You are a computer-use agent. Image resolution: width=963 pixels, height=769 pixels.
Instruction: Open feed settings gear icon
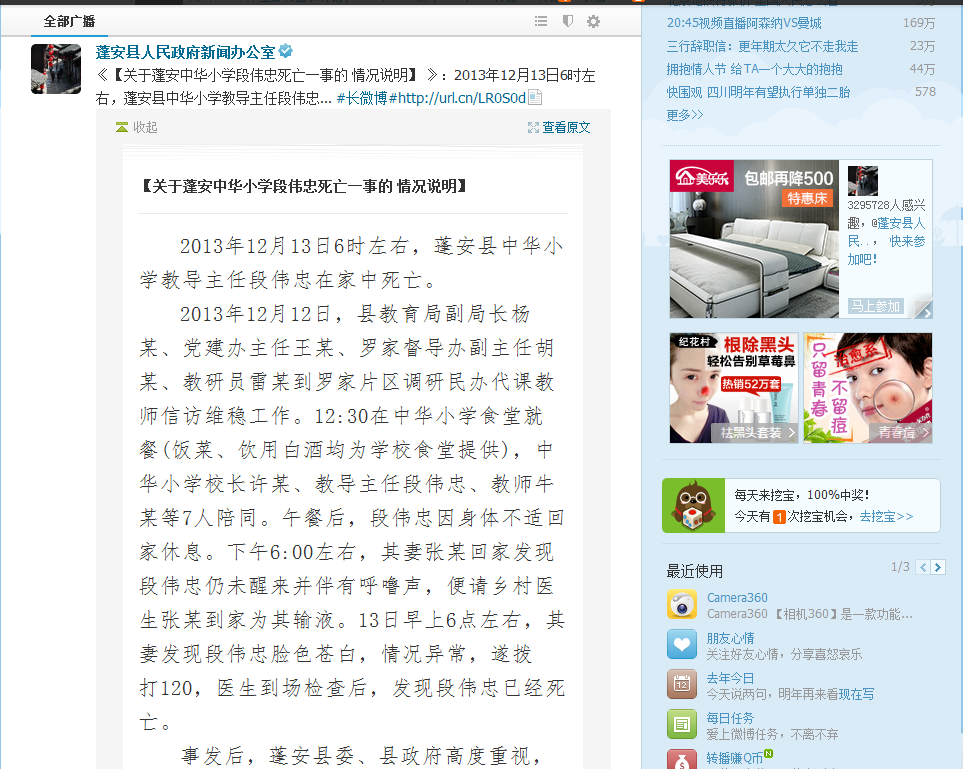[x=593, y=21]
